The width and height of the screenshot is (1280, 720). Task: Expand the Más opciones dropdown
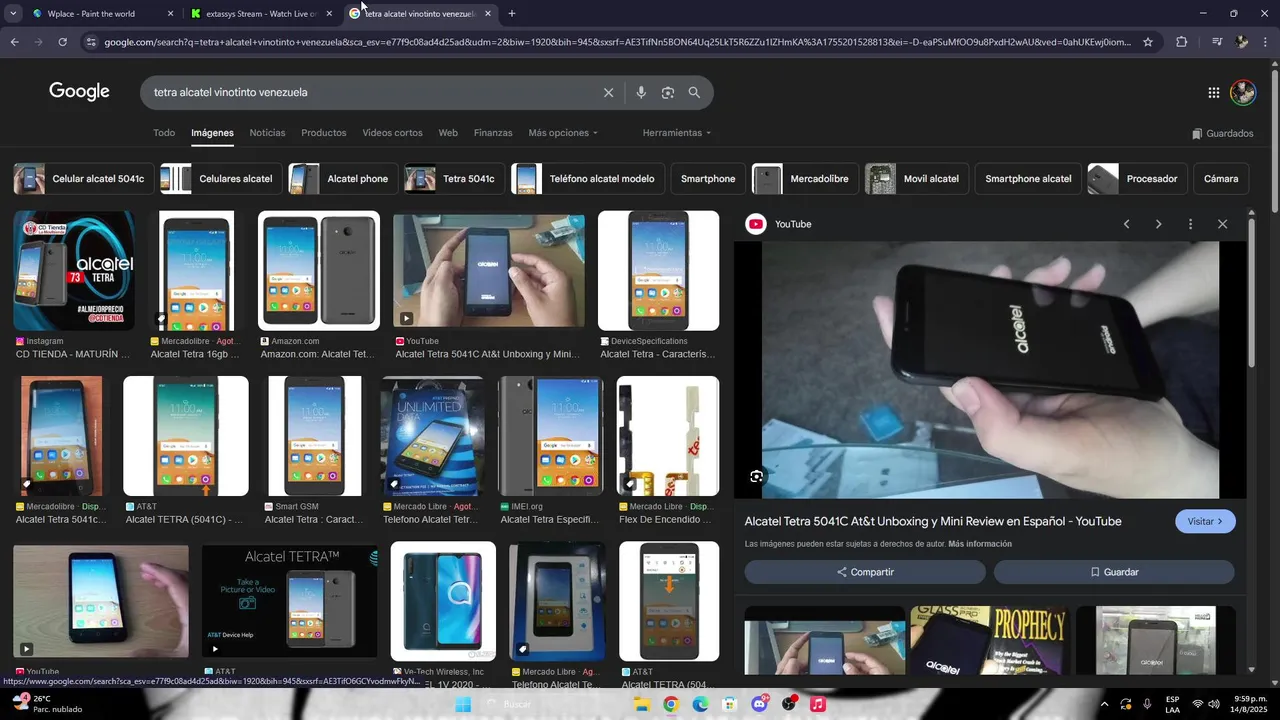coord(563,133)
